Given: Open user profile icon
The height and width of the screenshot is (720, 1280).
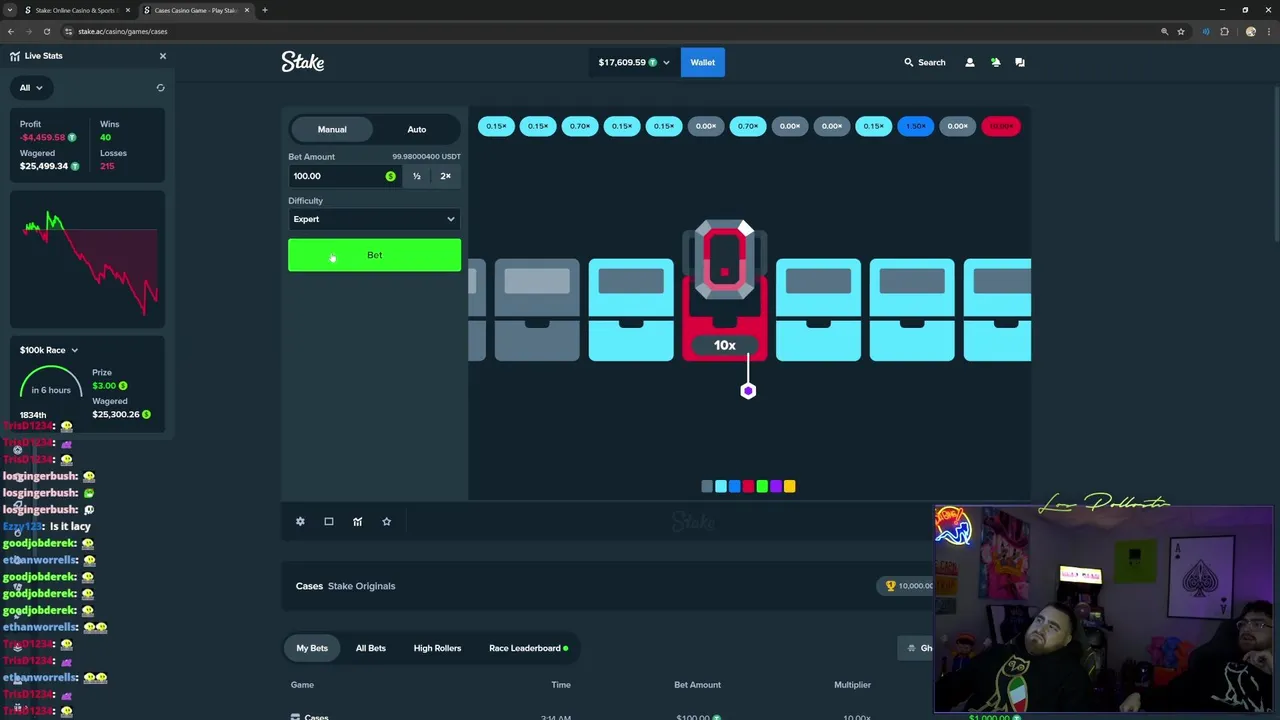Looking at the screenshot, I should [x=969, y=62].
